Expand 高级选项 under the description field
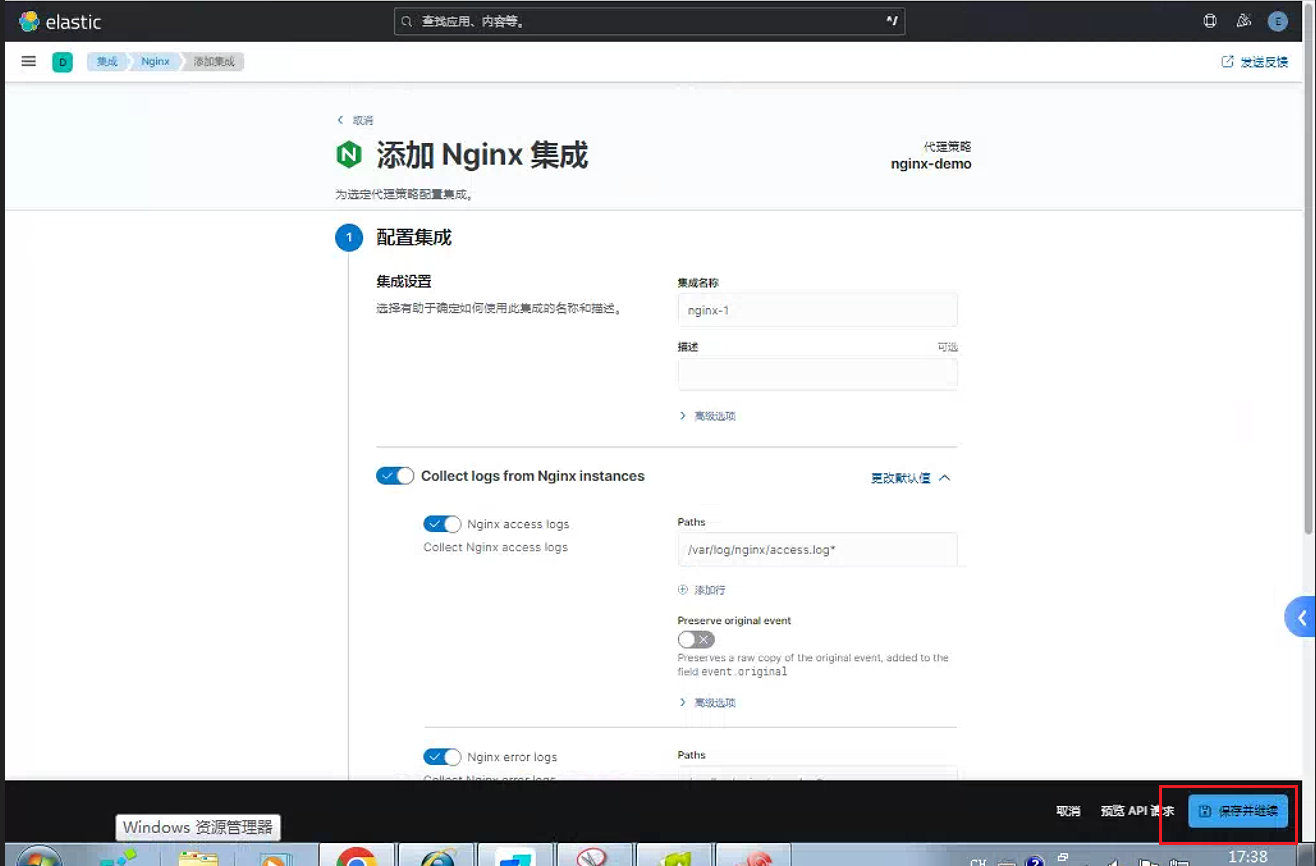The height and width of the screenshot is (866, 1316). [x=707, y=416]
